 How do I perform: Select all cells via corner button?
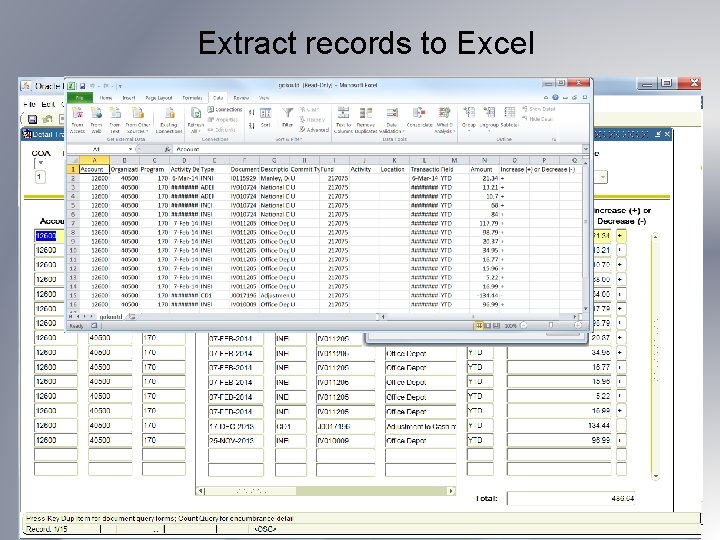pos(73,160)
